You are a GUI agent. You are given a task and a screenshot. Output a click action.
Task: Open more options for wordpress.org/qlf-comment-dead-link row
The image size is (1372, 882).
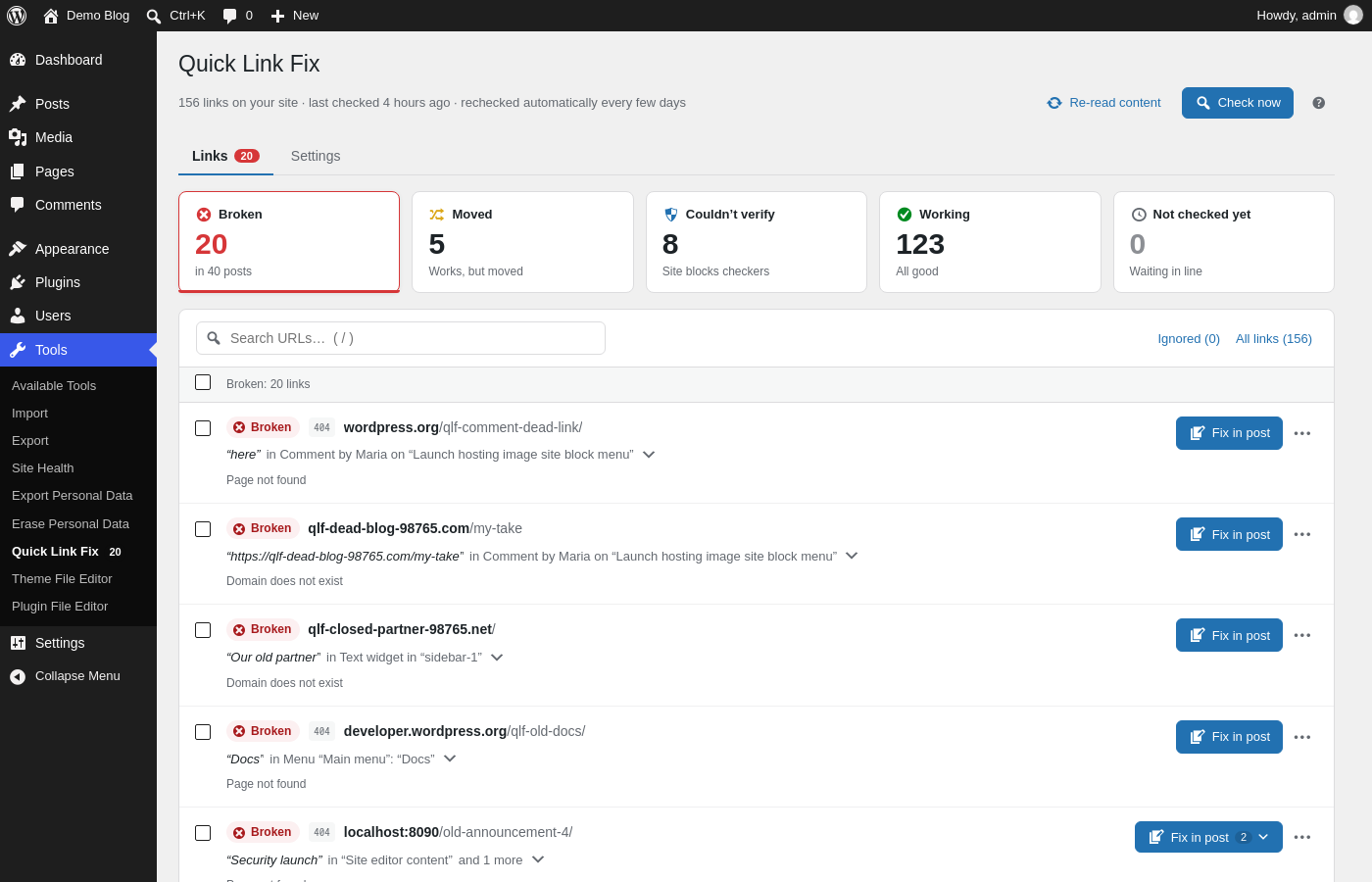pos(1302,433)
